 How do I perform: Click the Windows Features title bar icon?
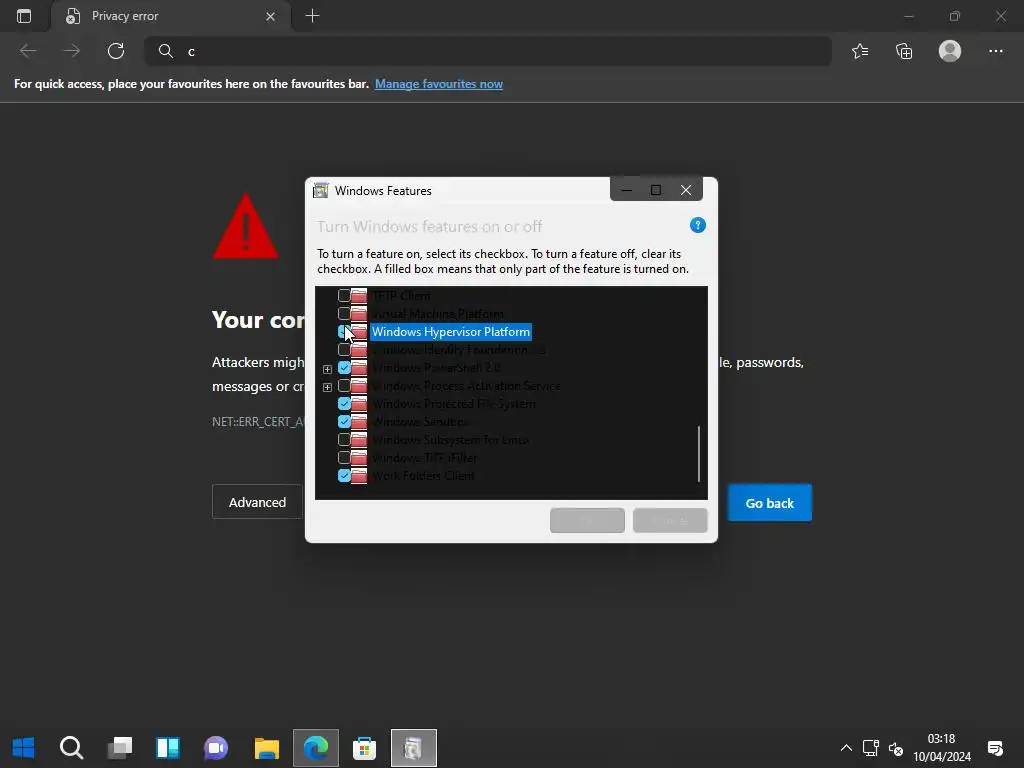coord(321,191)
